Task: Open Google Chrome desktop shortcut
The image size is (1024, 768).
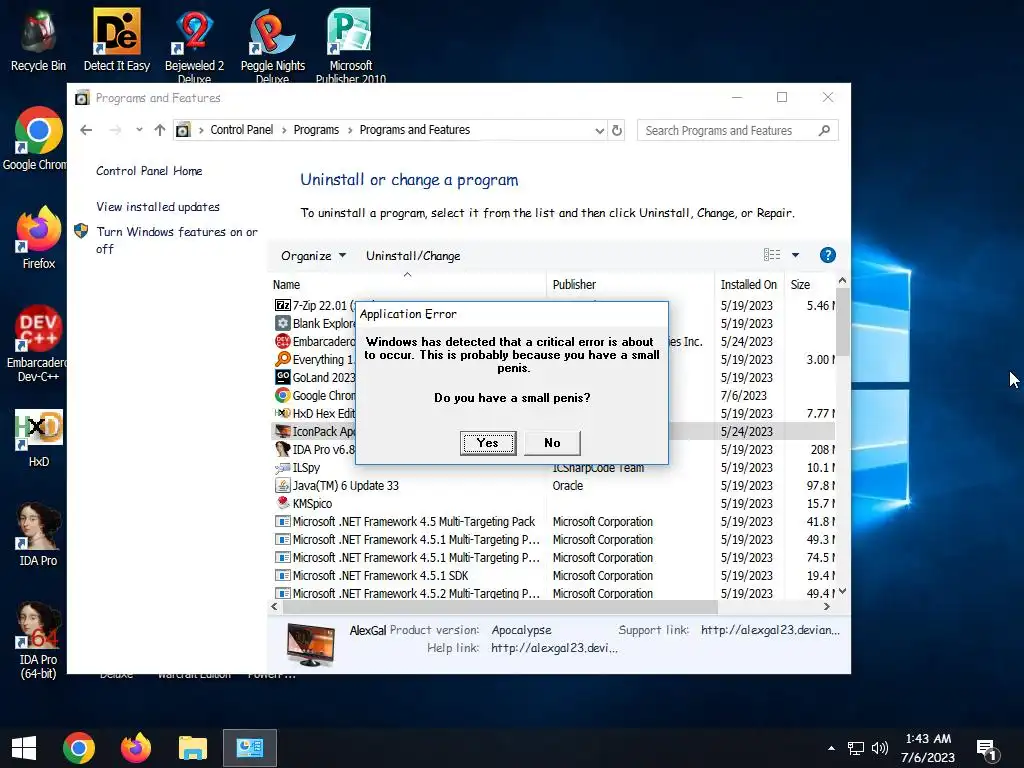Action: (37, 138)
